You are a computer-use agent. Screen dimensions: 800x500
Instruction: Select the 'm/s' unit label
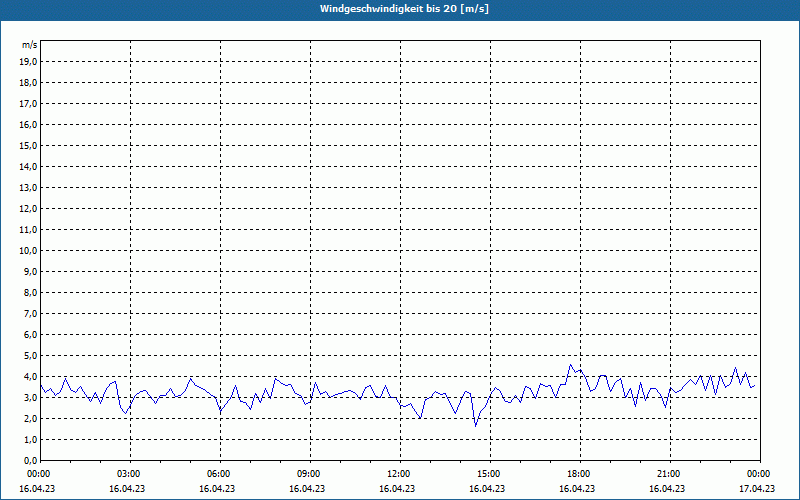30,45
